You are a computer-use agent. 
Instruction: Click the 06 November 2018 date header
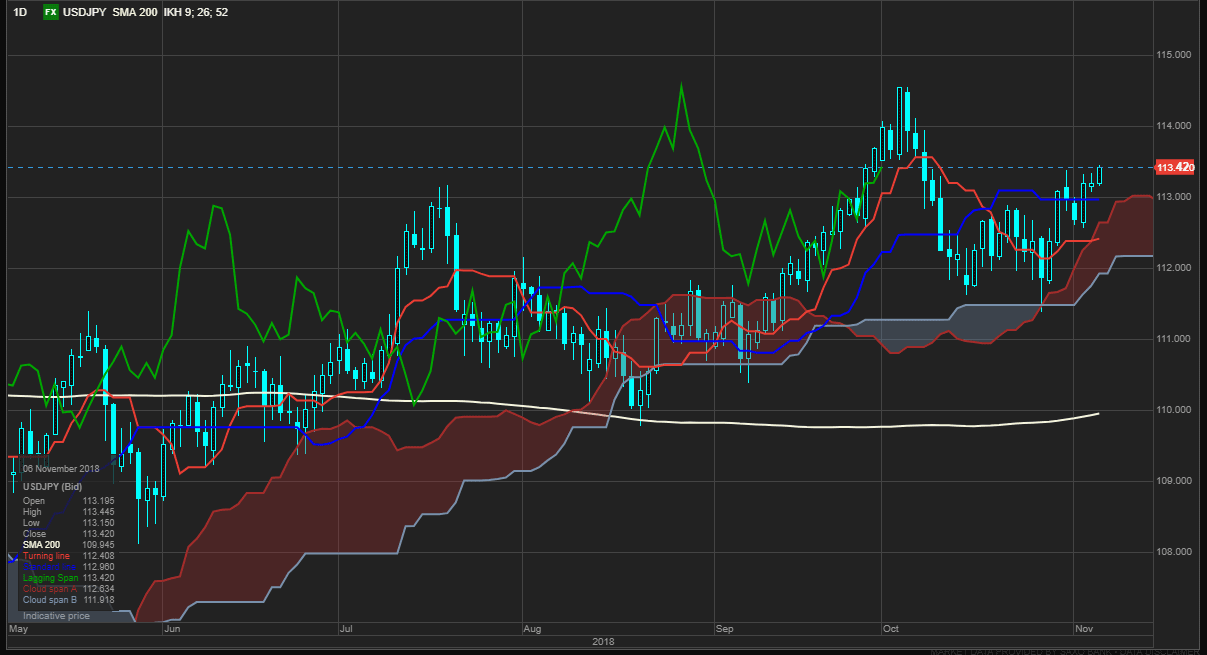(x=62, y=468)
